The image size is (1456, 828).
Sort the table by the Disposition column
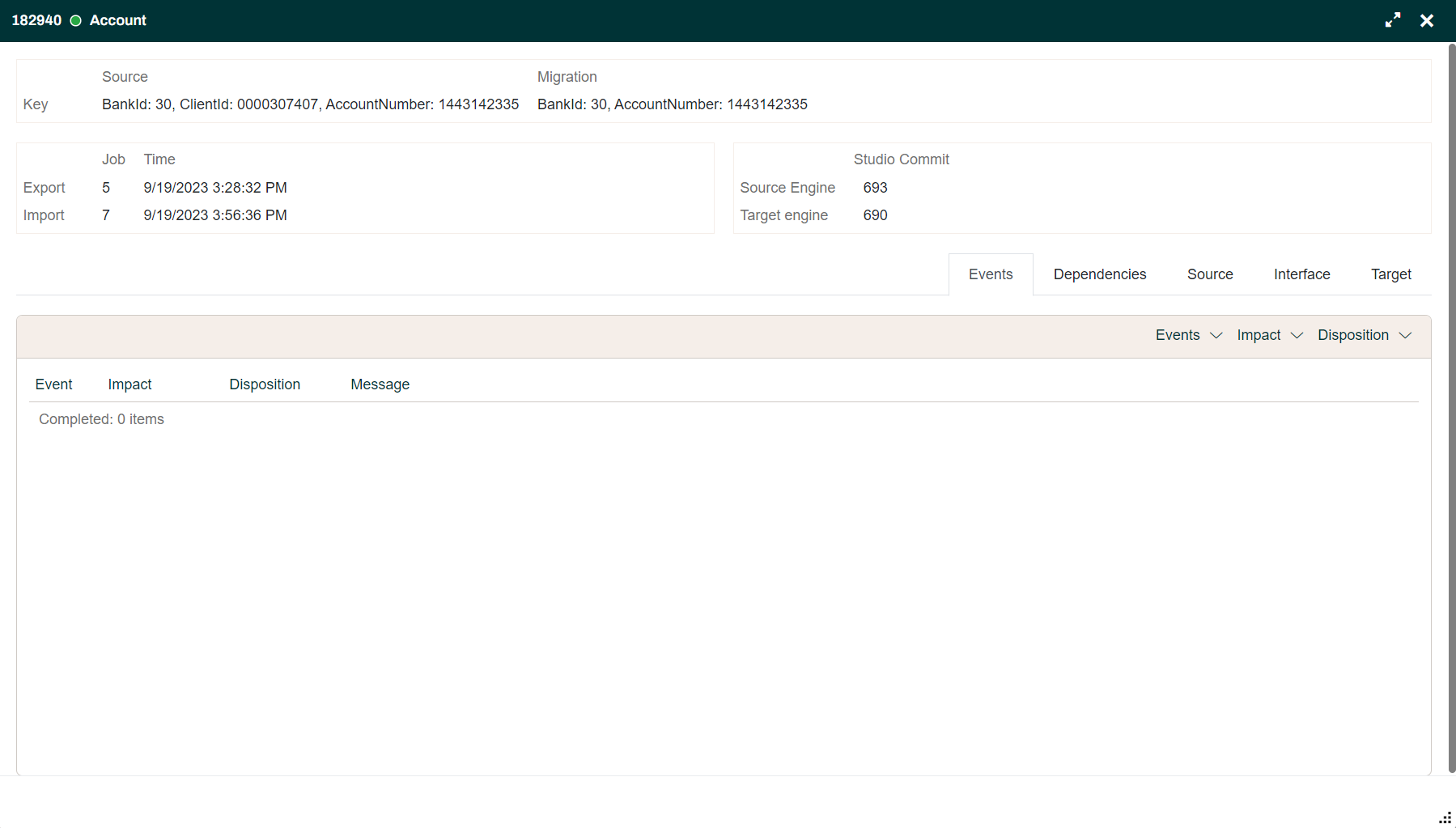265,384
